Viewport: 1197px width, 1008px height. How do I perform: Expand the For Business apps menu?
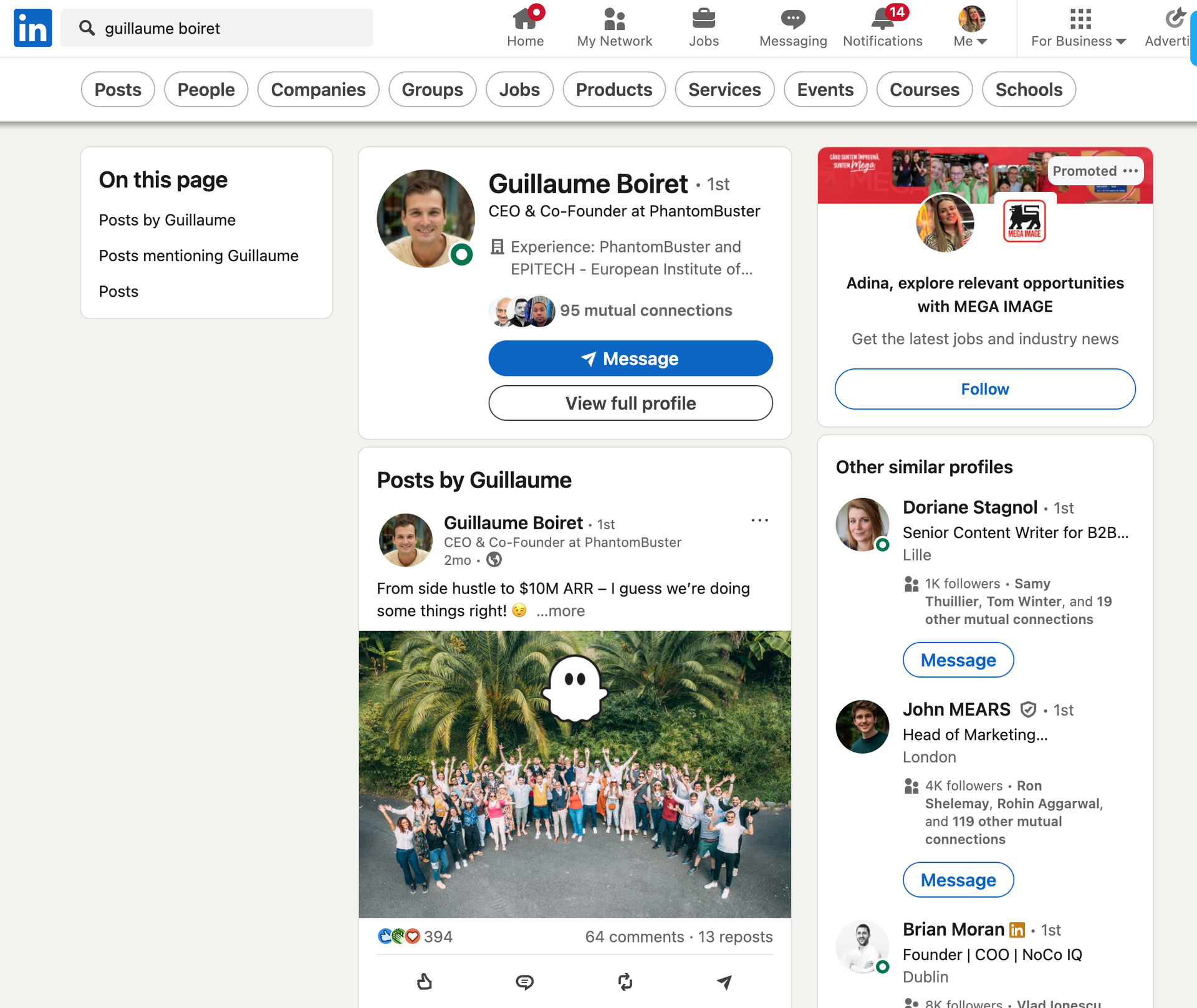[x=1079, y=27]
